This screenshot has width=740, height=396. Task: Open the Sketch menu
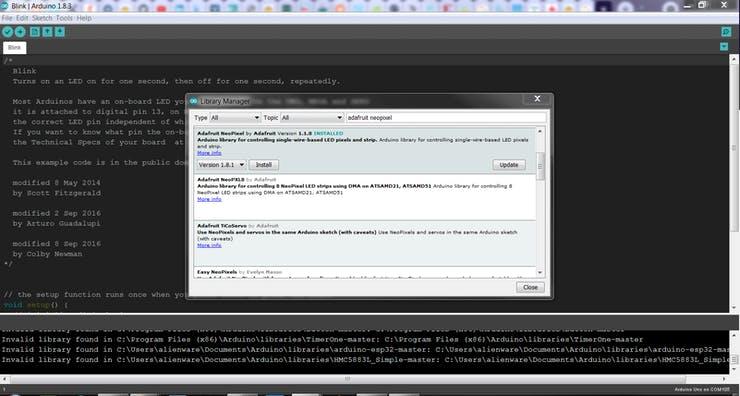coord(42,18)
